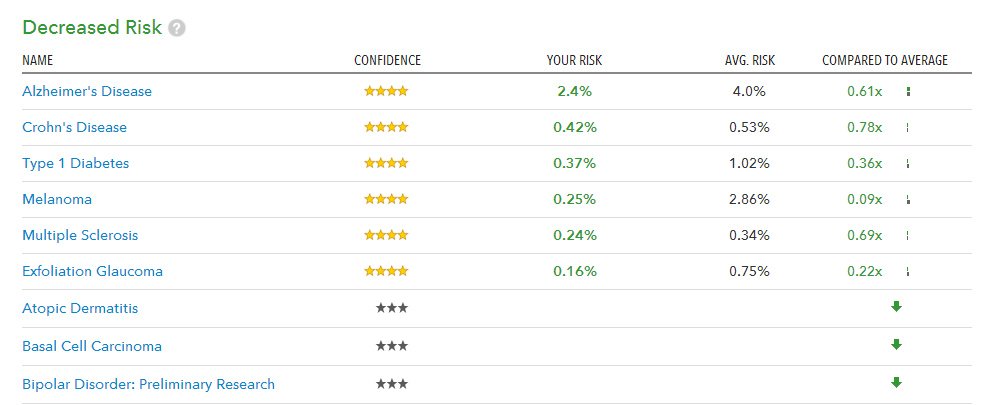992x405 pixels.
Task: Open the Melanoma risk report
Action: (x=56, y=199)
